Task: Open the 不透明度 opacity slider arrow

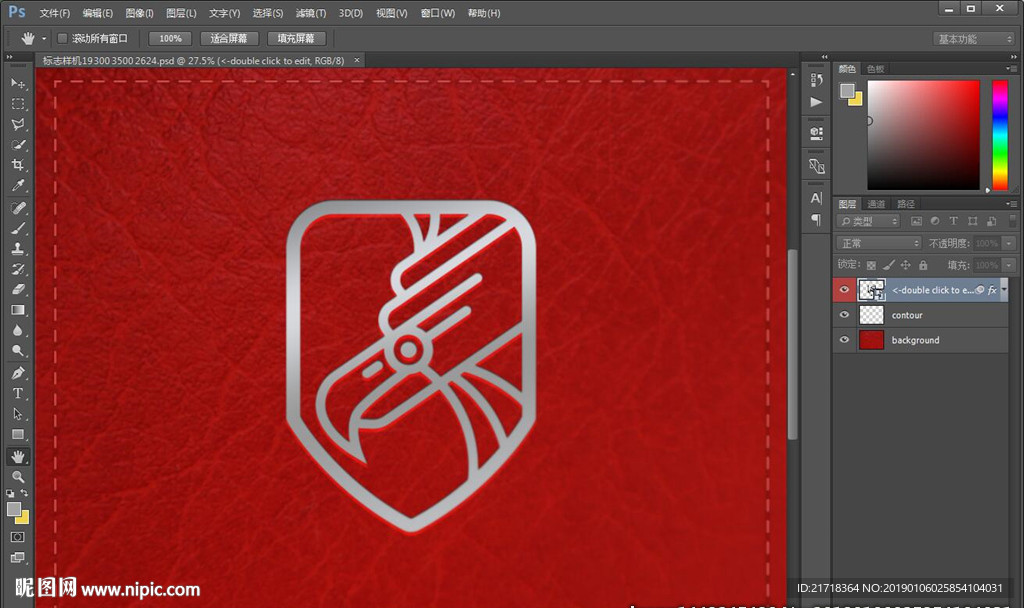Action: click(x=1009, y=243)
